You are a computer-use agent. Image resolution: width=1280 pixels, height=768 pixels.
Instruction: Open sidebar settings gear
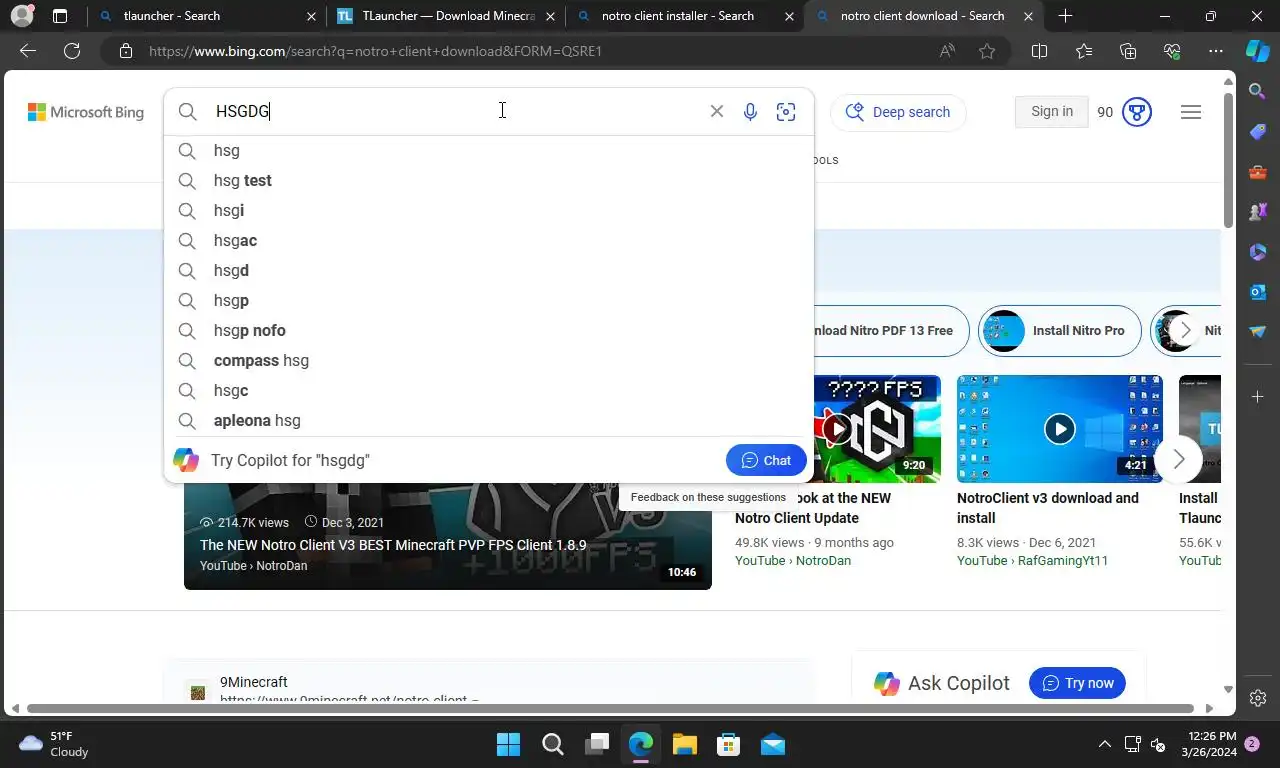click(1258, 698)
